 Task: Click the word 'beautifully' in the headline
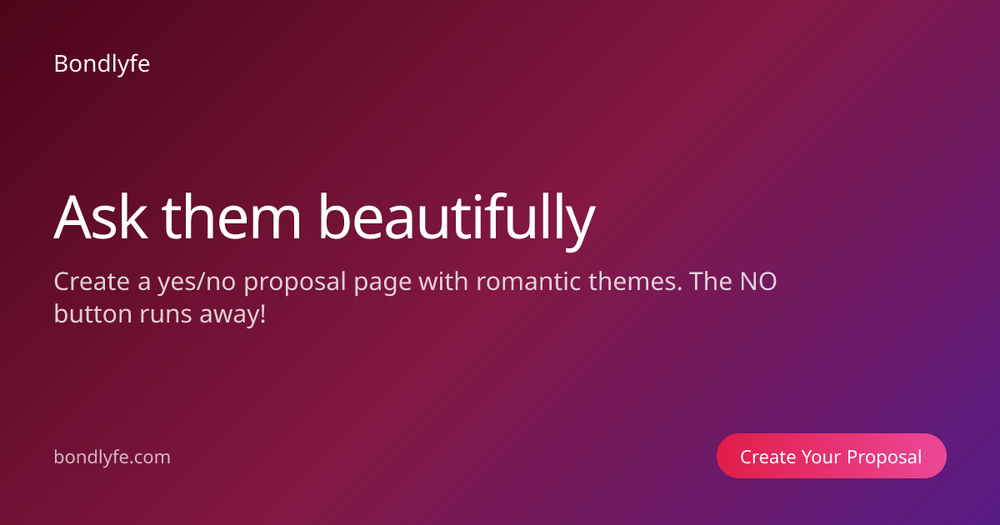457,220
